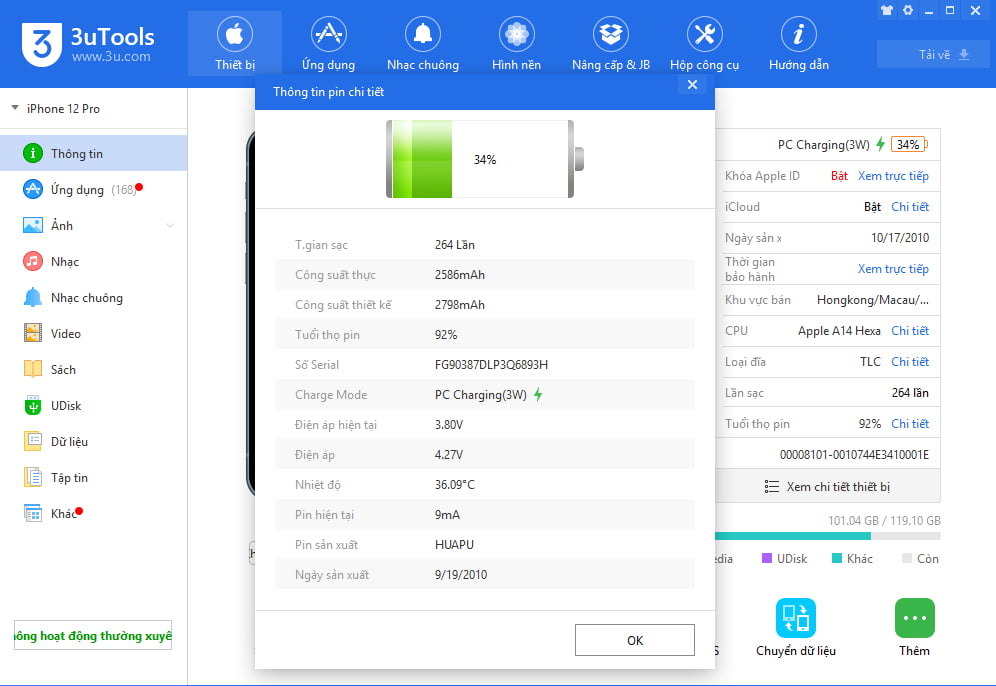Click the 2798mAh design capacity value
The height and width of the screenshot is (686, 996).
[459, 305]
